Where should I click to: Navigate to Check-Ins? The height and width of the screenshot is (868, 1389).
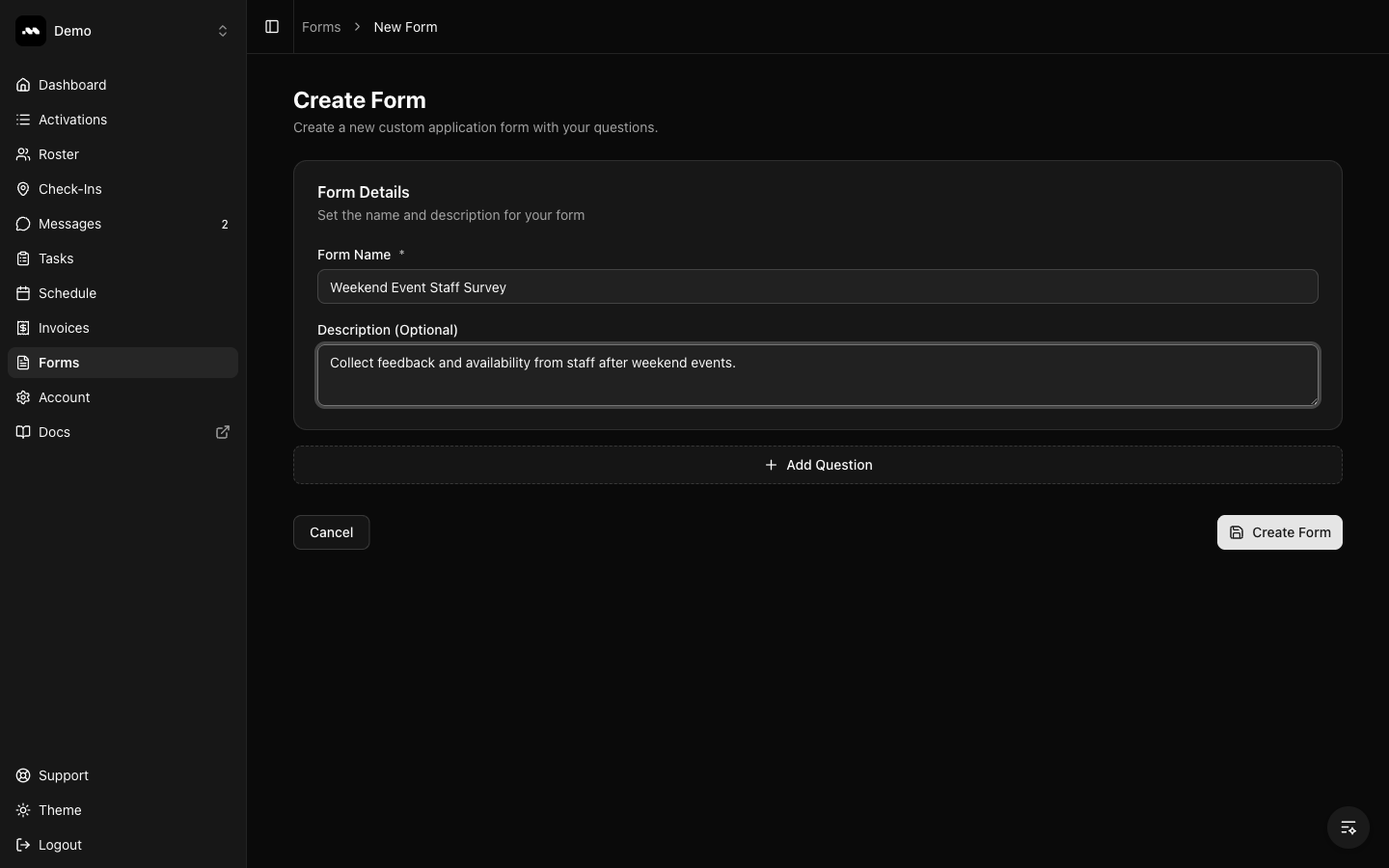coord(69,189)
